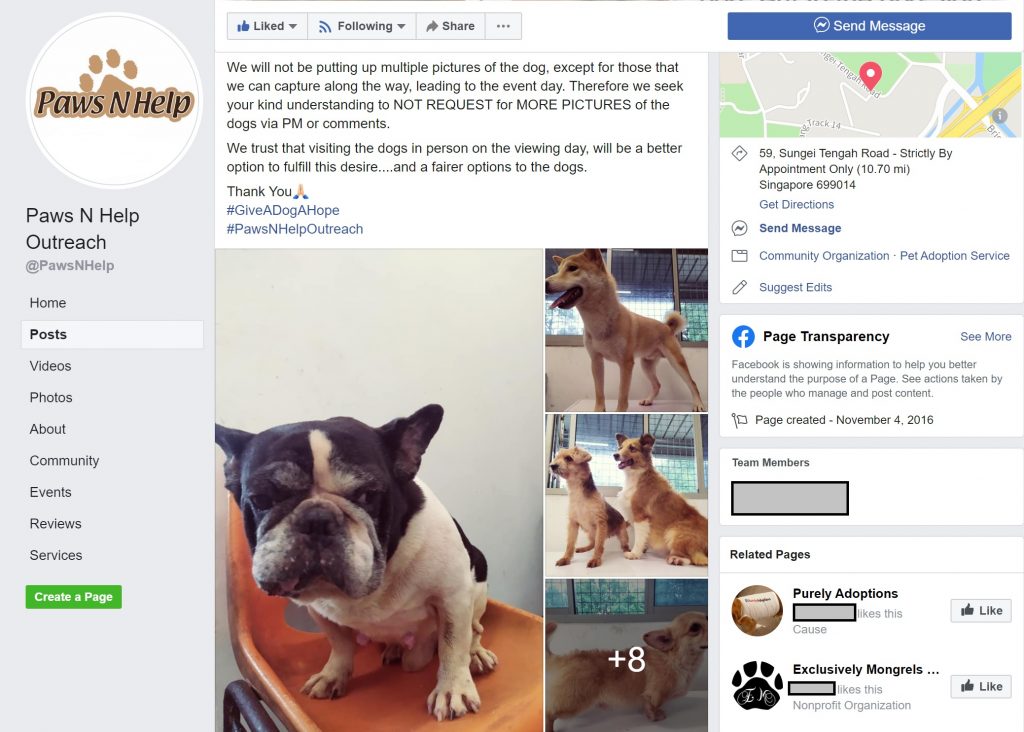Image resolution: width=1024 pixels, height=732 pixels.
Task: Go to the Photos section in sidebar
Action: point(51,398)
